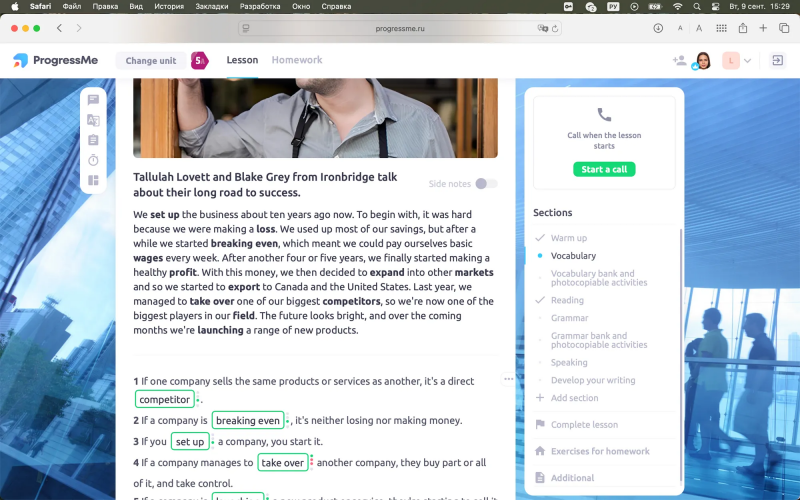The width and height of the screenshot is (800, 500).
Task: Click the Start a call button
Action: 604,169
